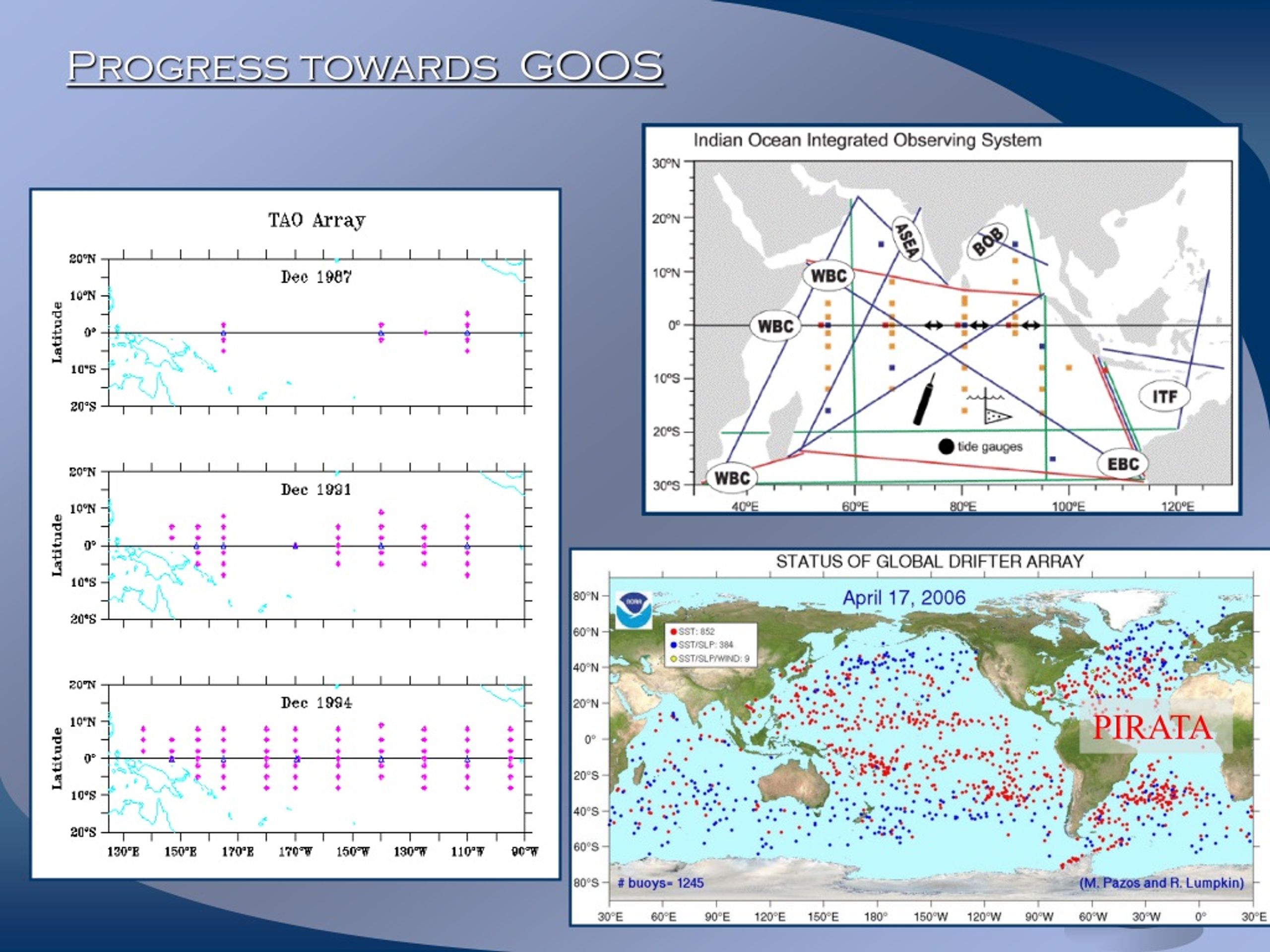
Task: Click the SST: 852 legend entry
Action: (x=692, y=631)
